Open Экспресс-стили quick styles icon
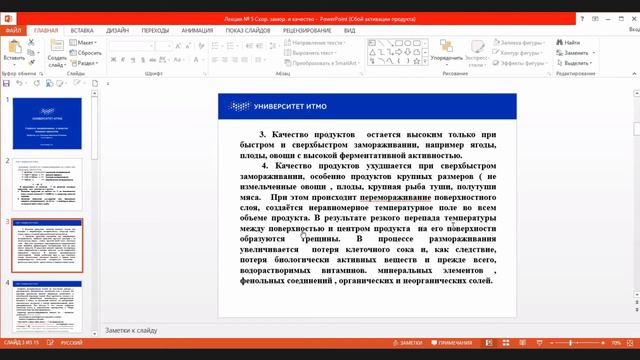The width and height of the screenshot is (640, 360). pyautogui.click(x=477, y=46)
